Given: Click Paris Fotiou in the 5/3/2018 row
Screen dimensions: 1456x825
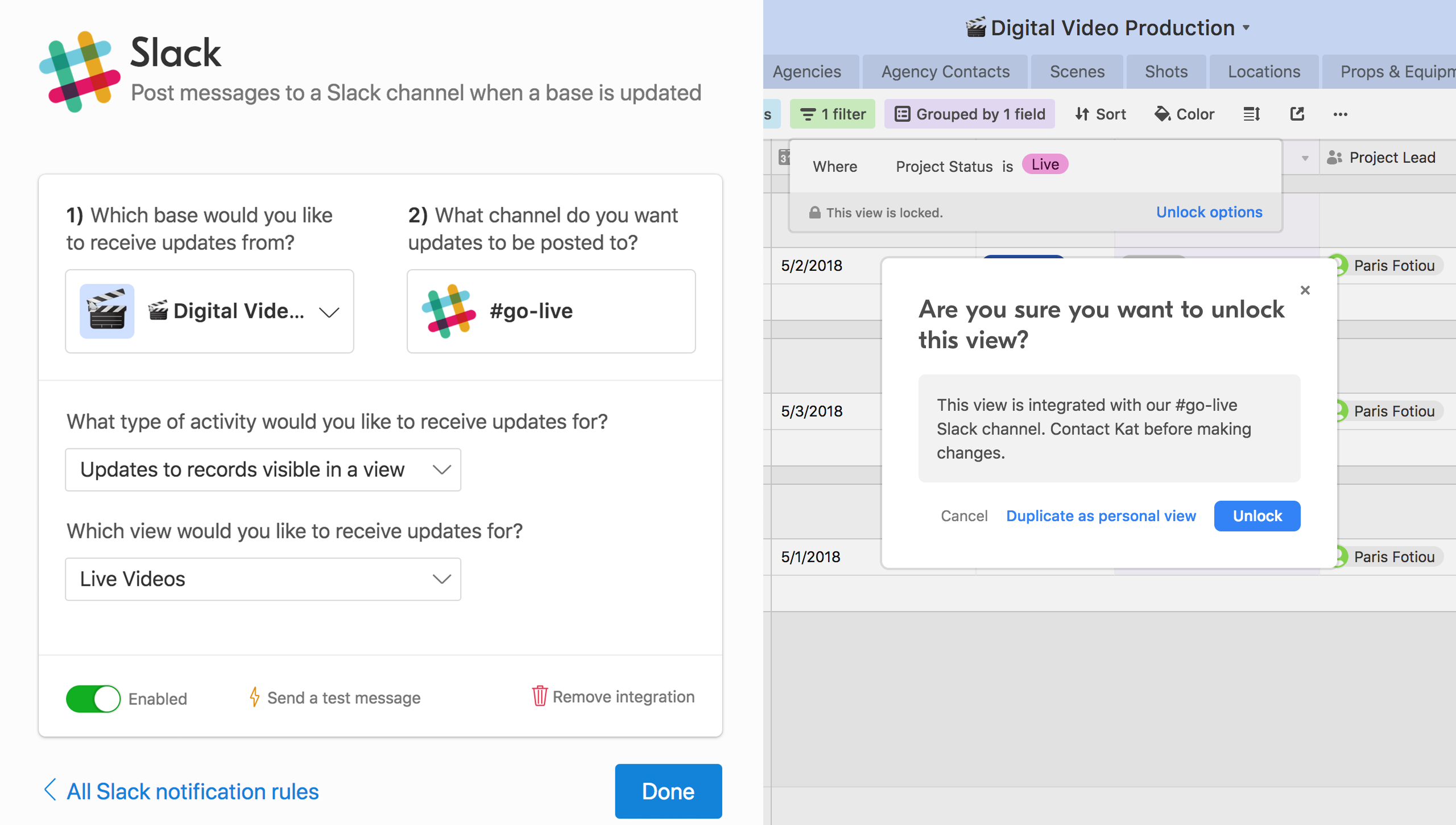Looking at the screenshot, I should (x=1394, y=411).
